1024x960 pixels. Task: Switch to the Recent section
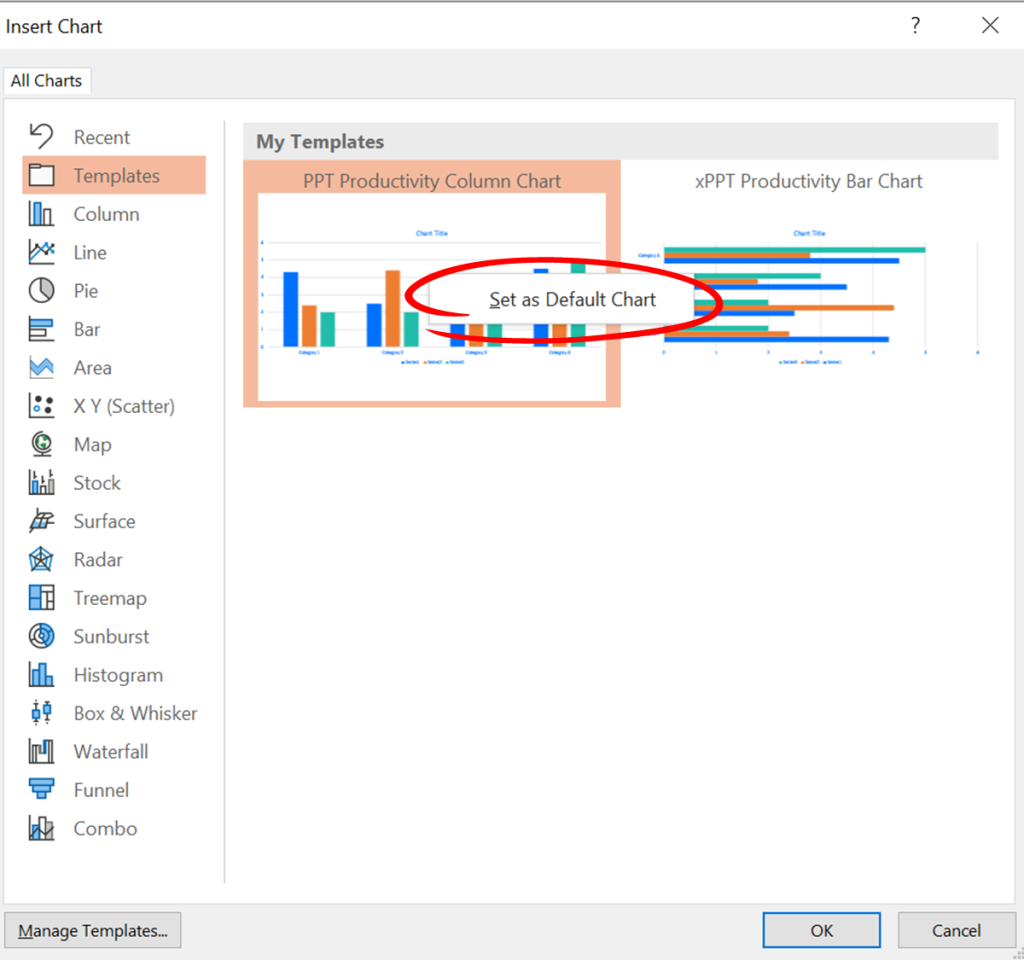click(x=102, y=137)
